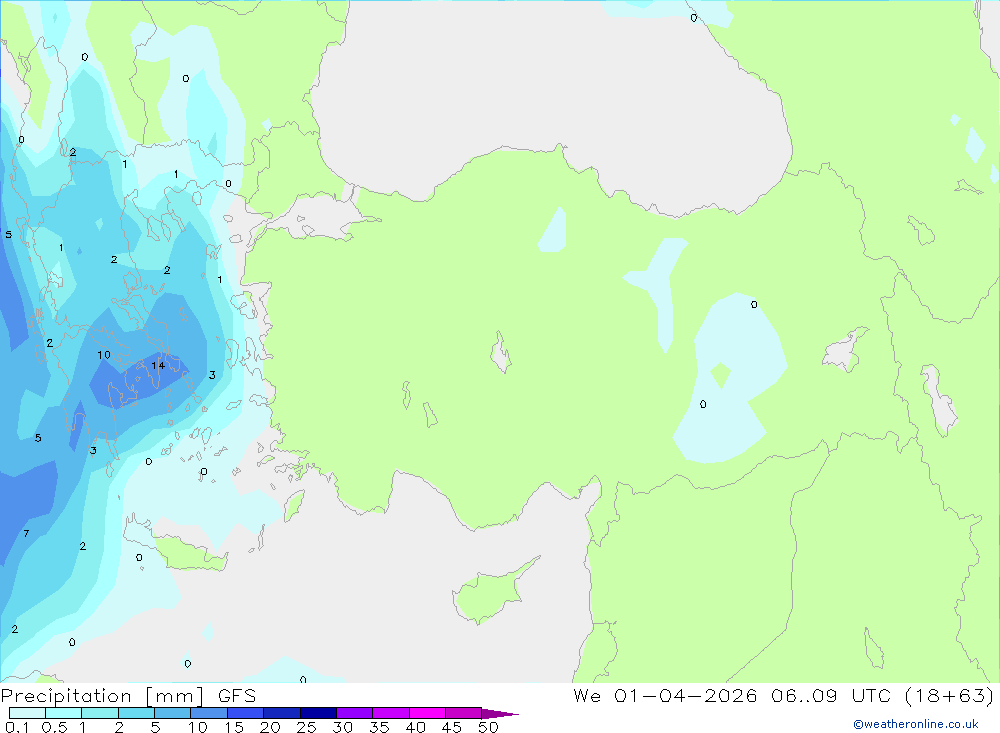This screenshot has width=1000, height=733.
Task: Click the 1–2 mm legend color swatch
Action: click(x=100, y=713)
